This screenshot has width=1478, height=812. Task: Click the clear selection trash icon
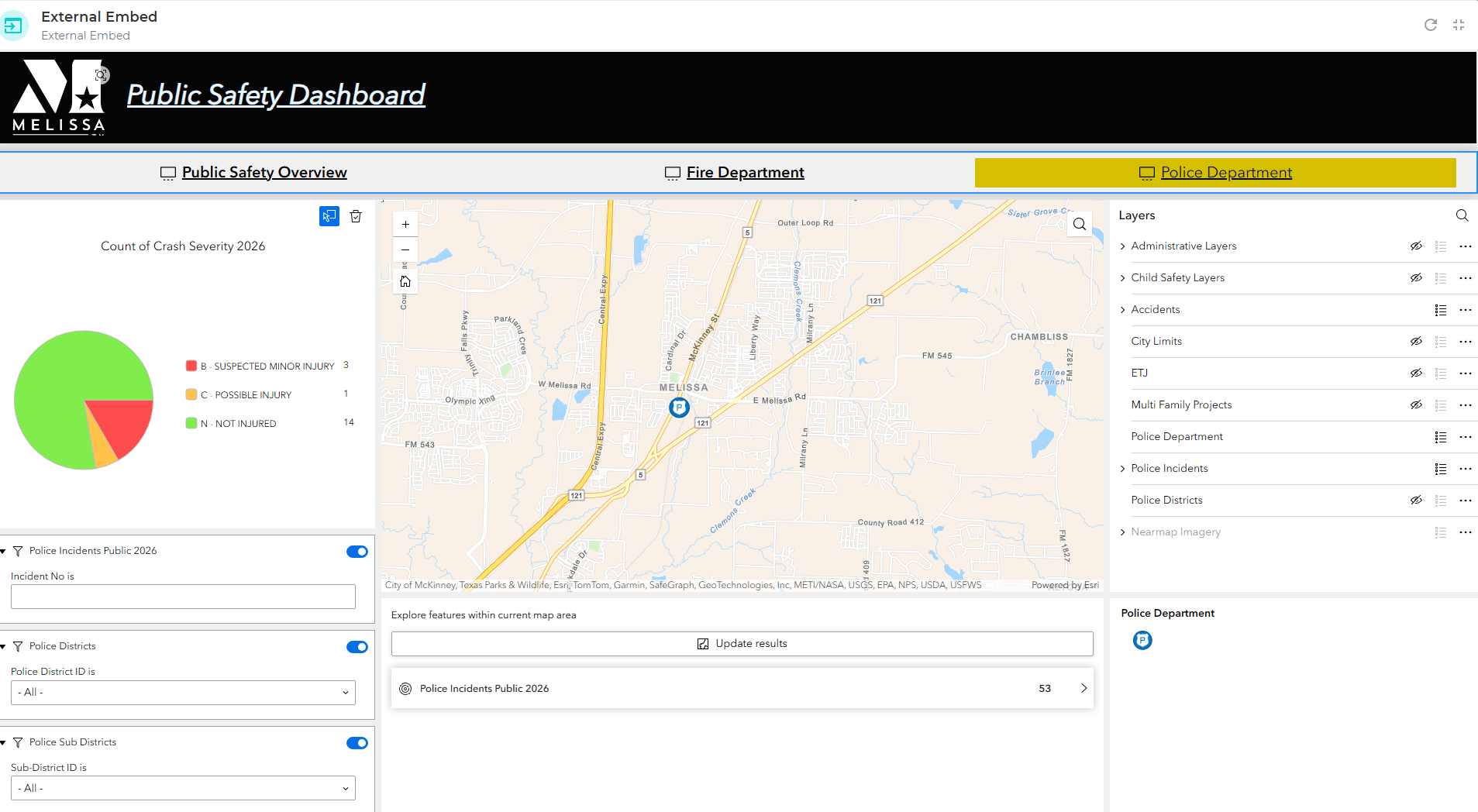[x=356, y=216]
